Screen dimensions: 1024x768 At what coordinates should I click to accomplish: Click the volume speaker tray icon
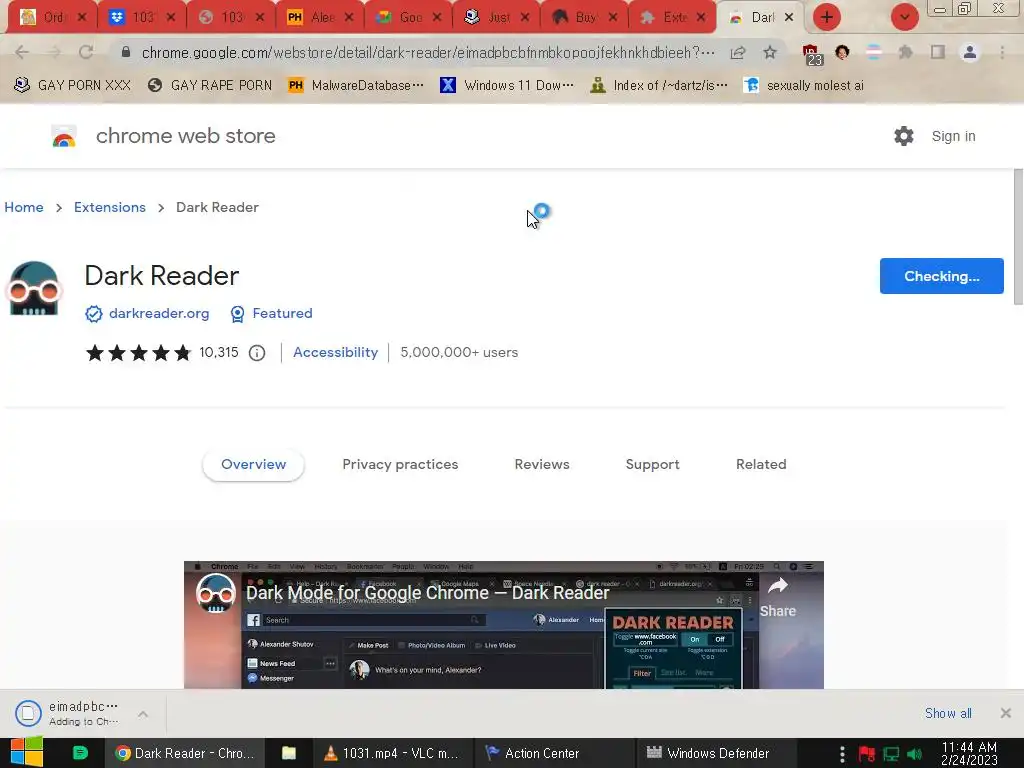[x=914, y=754]
